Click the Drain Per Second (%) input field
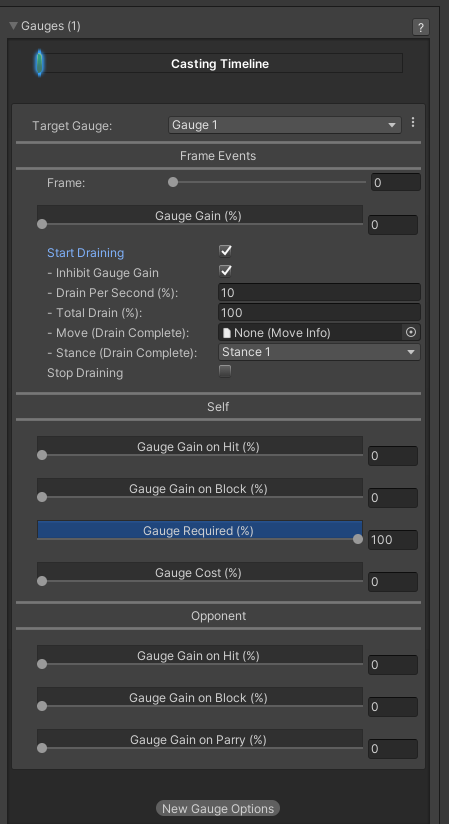 click(x=319, y=292)
